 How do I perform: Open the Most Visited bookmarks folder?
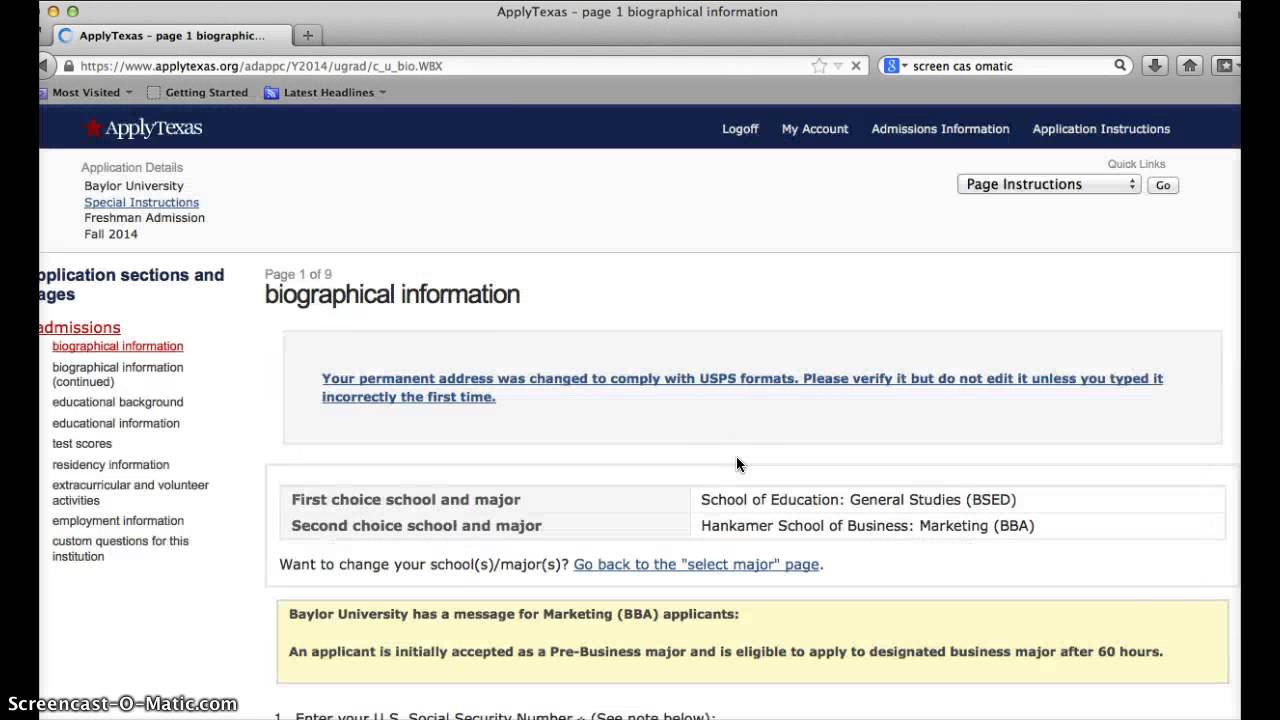[92, 92]
